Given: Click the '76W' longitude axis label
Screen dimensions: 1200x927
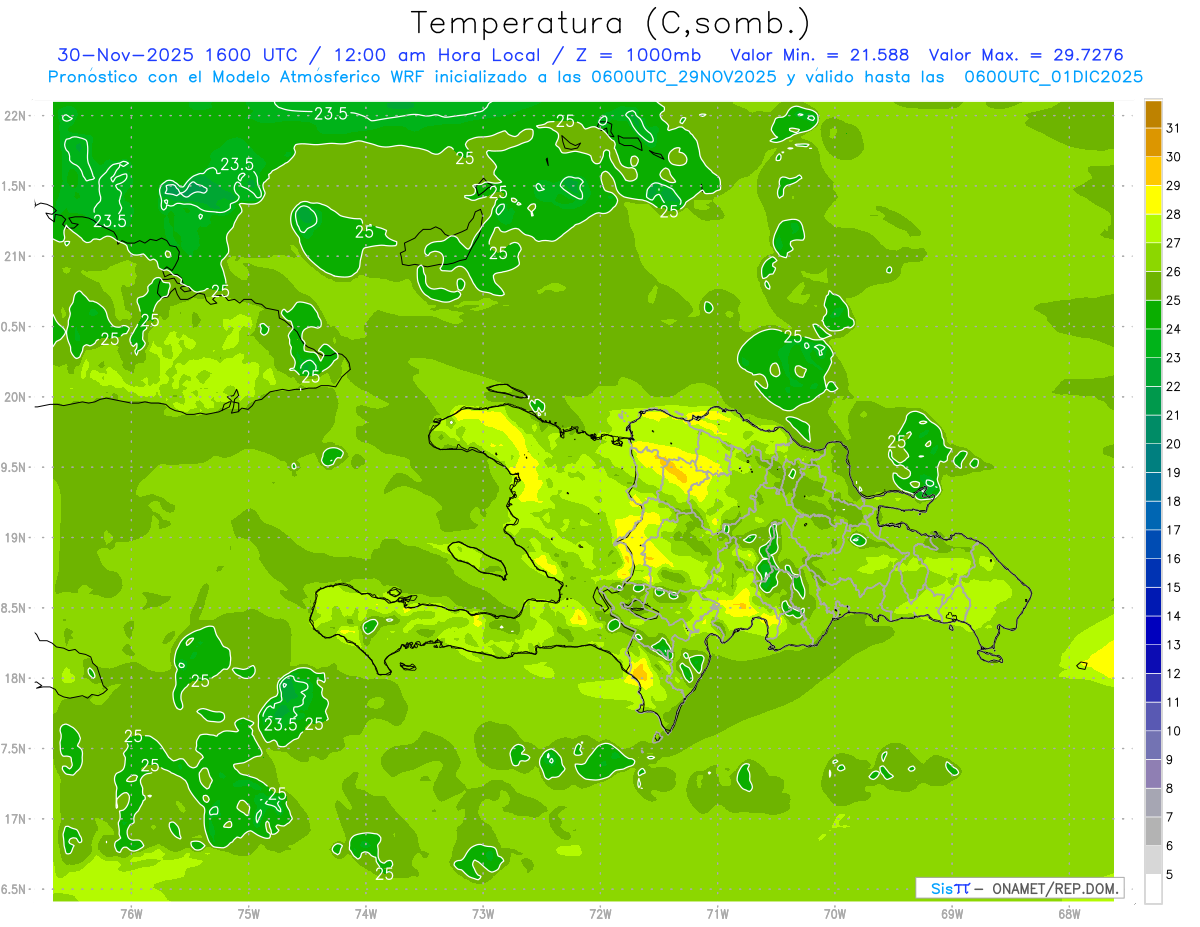Looking at the screenshot, I should (131, 913).
